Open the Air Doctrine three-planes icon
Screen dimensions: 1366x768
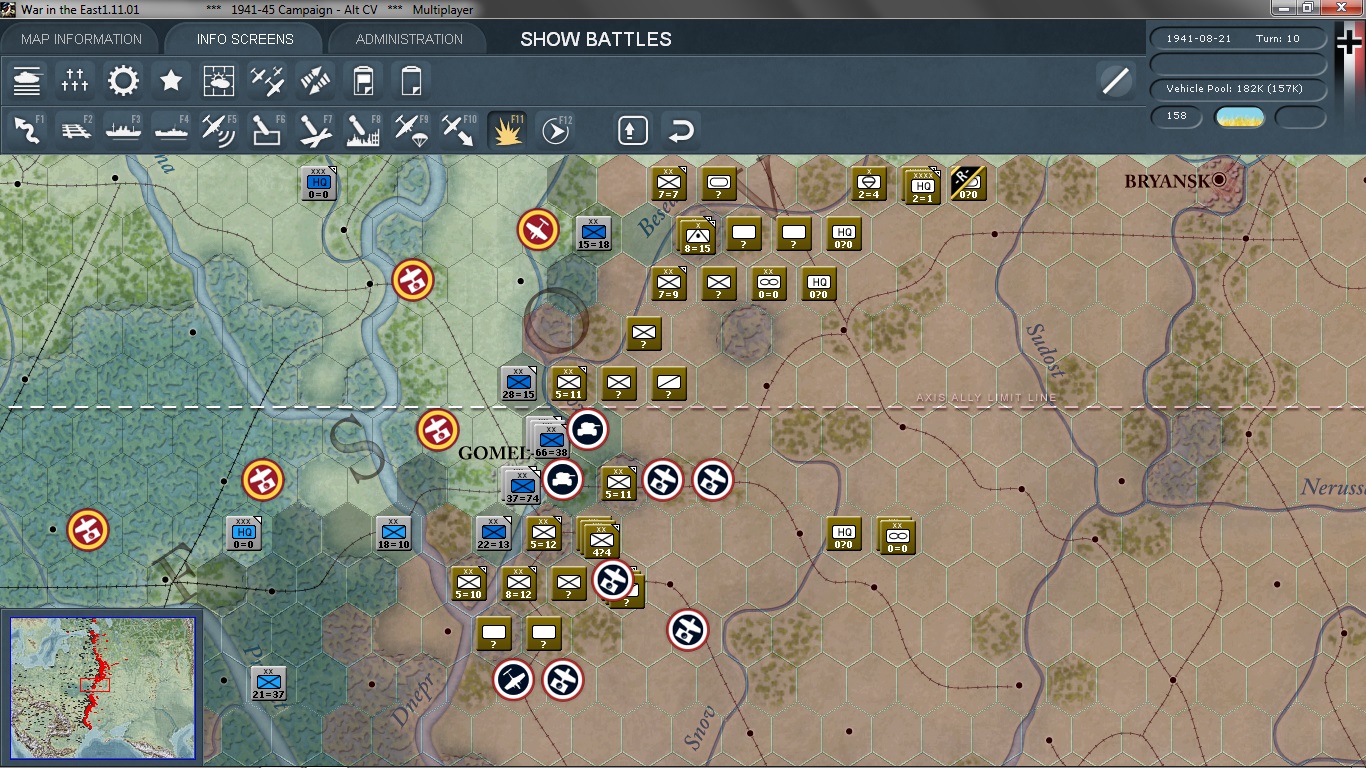coord(267,80)
